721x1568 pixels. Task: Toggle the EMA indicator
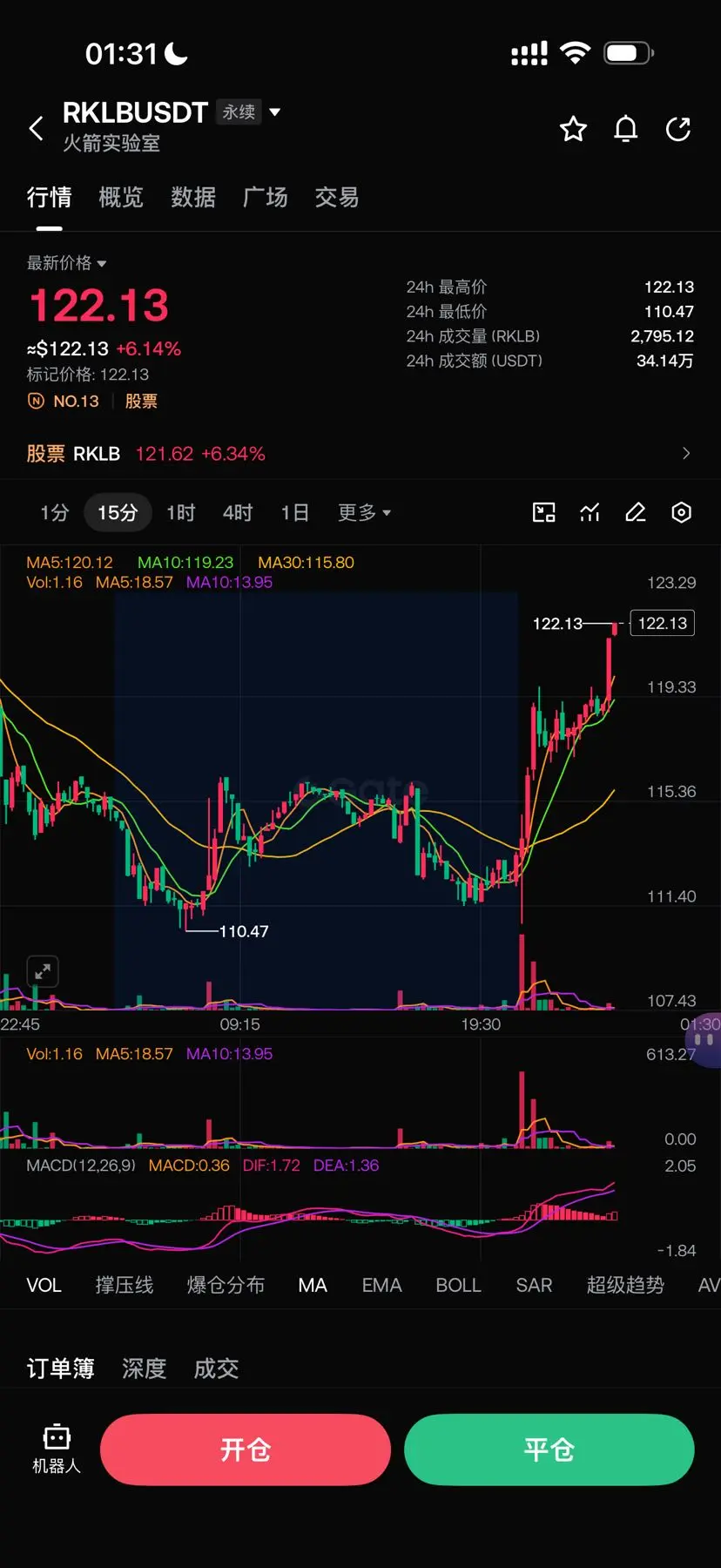tap(381, 1285)
